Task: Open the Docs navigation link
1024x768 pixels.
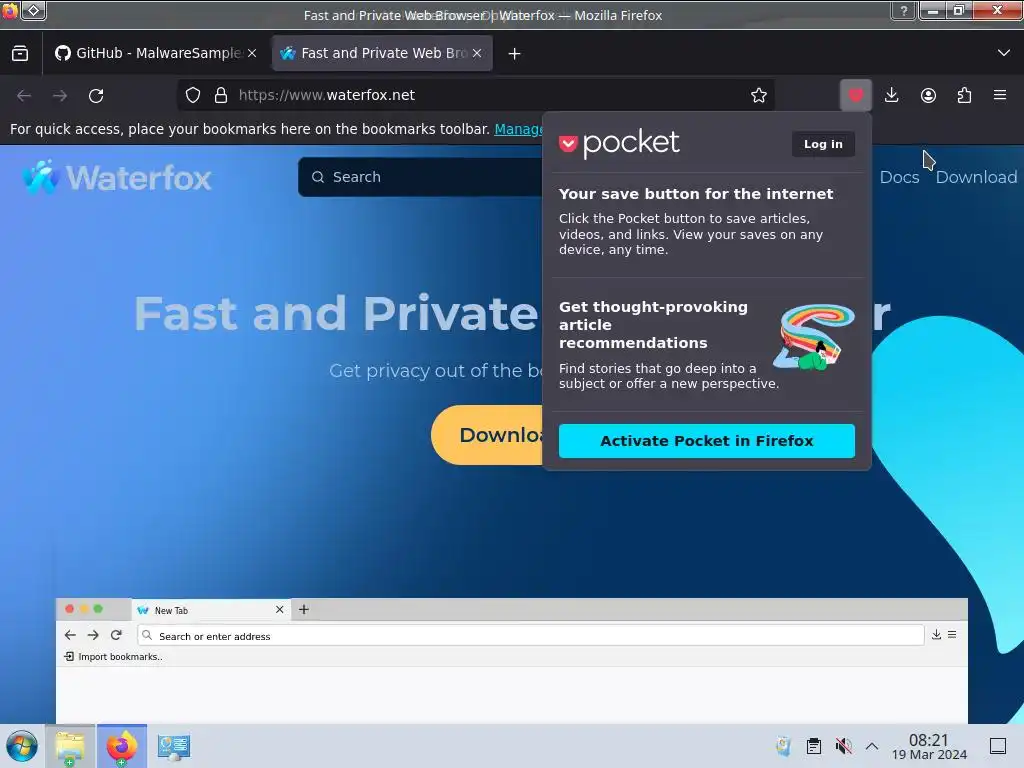Action: 899,177
